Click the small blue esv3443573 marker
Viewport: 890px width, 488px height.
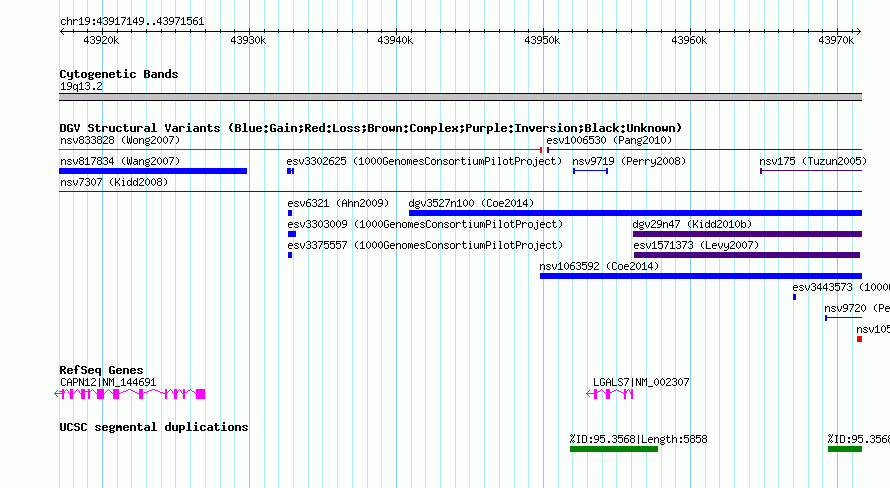(794, 297)
